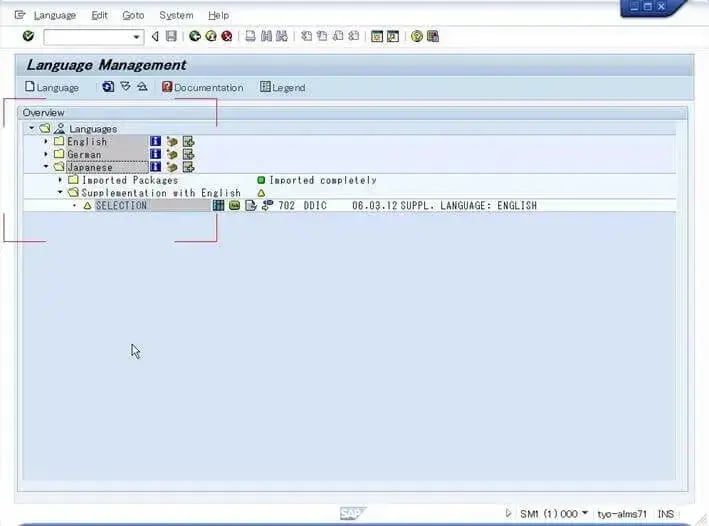Open the command field dropdown arrow
Viewport: 709px width, 526px height.
[137, 37]
